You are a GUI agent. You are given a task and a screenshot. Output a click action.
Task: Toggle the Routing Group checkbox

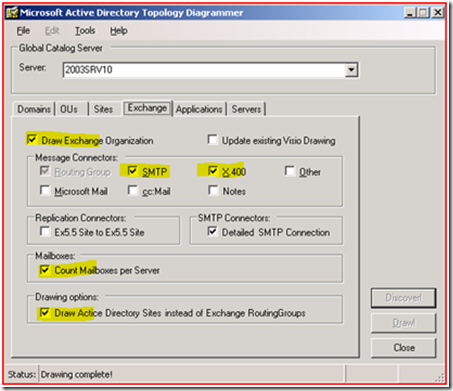pyautogui.click(x=45, y=171)
